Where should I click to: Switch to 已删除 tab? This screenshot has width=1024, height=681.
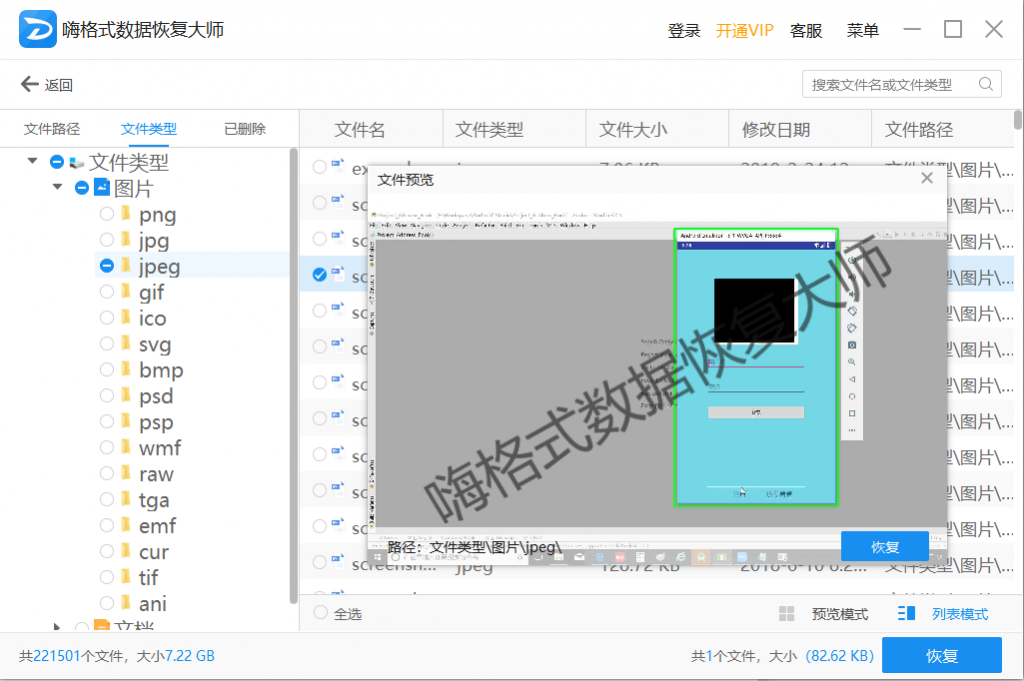pyautogui.click(x=245, y=129)
